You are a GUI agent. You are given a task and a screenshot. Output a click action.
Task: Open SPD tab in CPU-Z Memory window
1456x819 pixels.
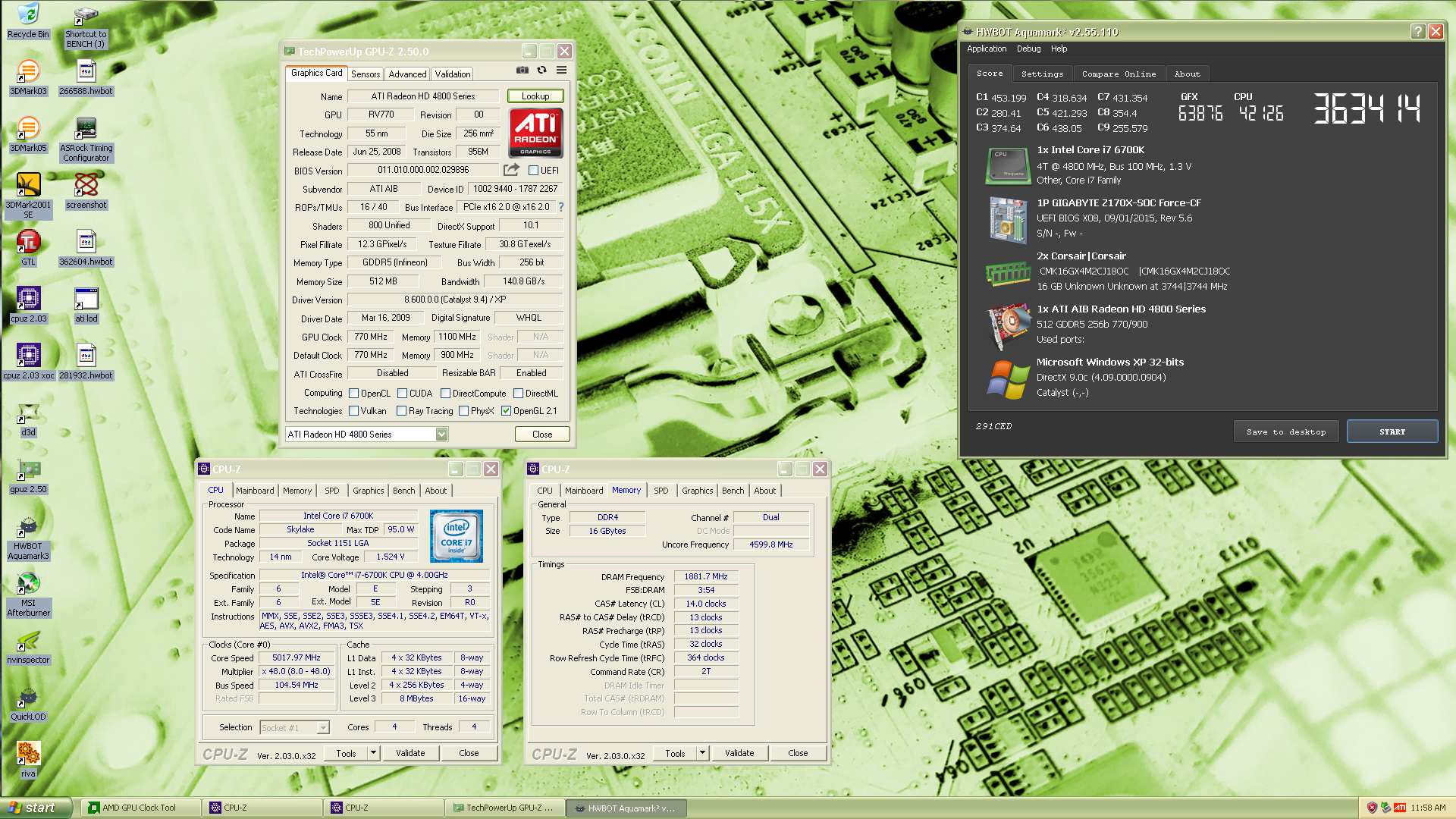tap(661, 491)
